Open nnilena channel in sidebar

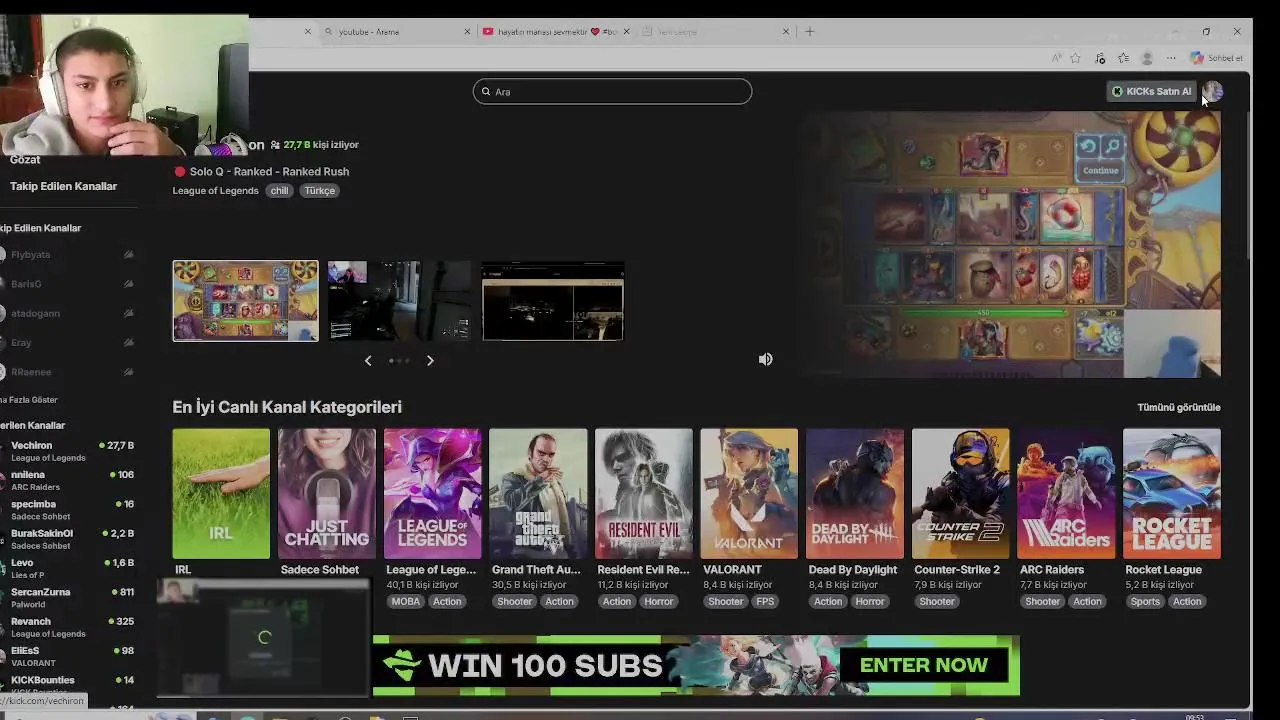[68, 480]
